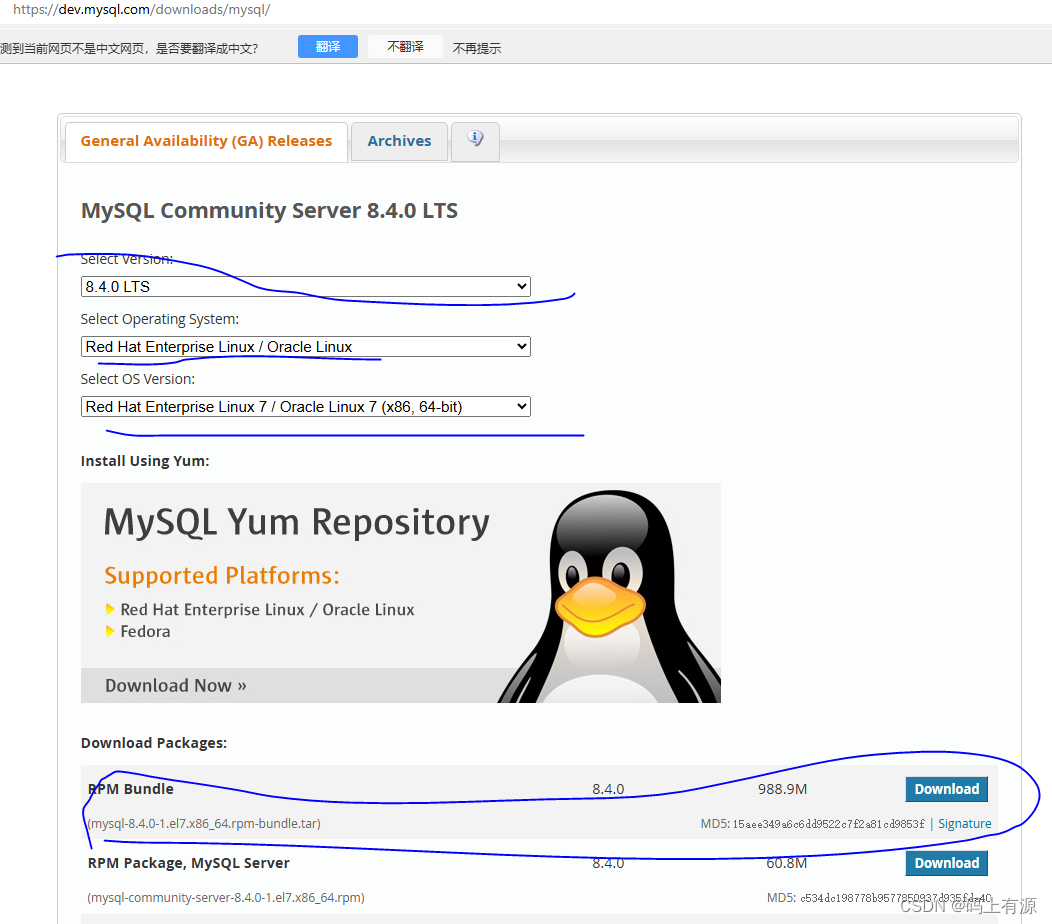1052x924 pixels.
Task: Download the RPM Bundle package
Action: coord(946,789)
